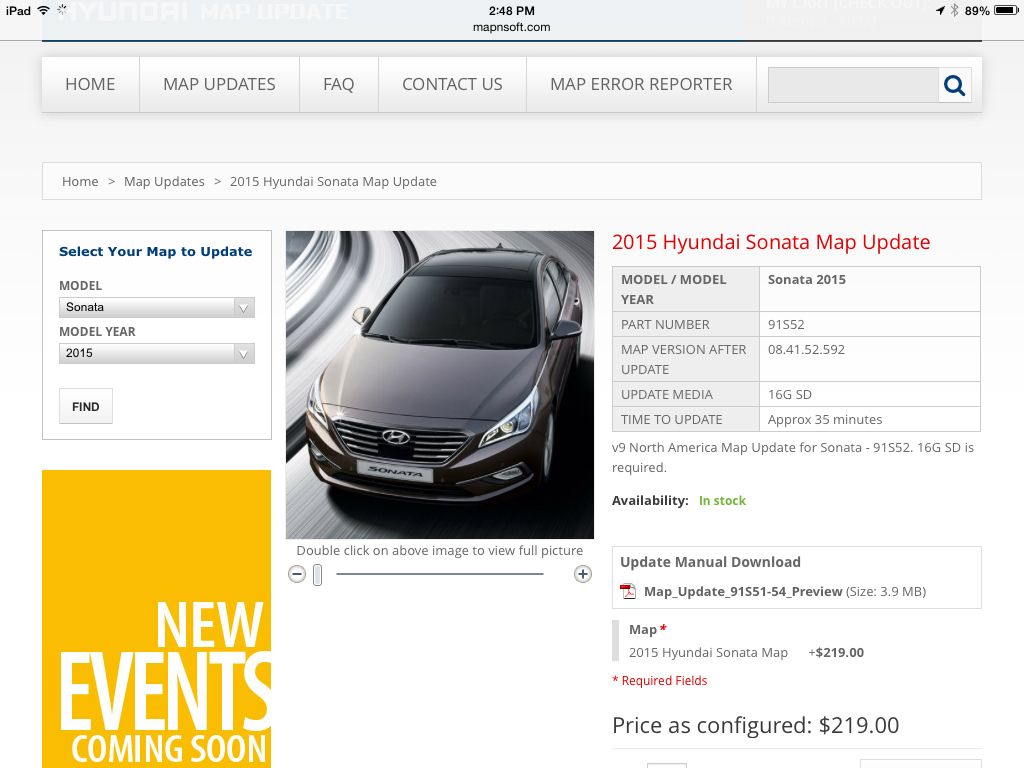1024x768 pixels.
Task: Click the New Events Coming Soon banner
Action: point(157,619)
